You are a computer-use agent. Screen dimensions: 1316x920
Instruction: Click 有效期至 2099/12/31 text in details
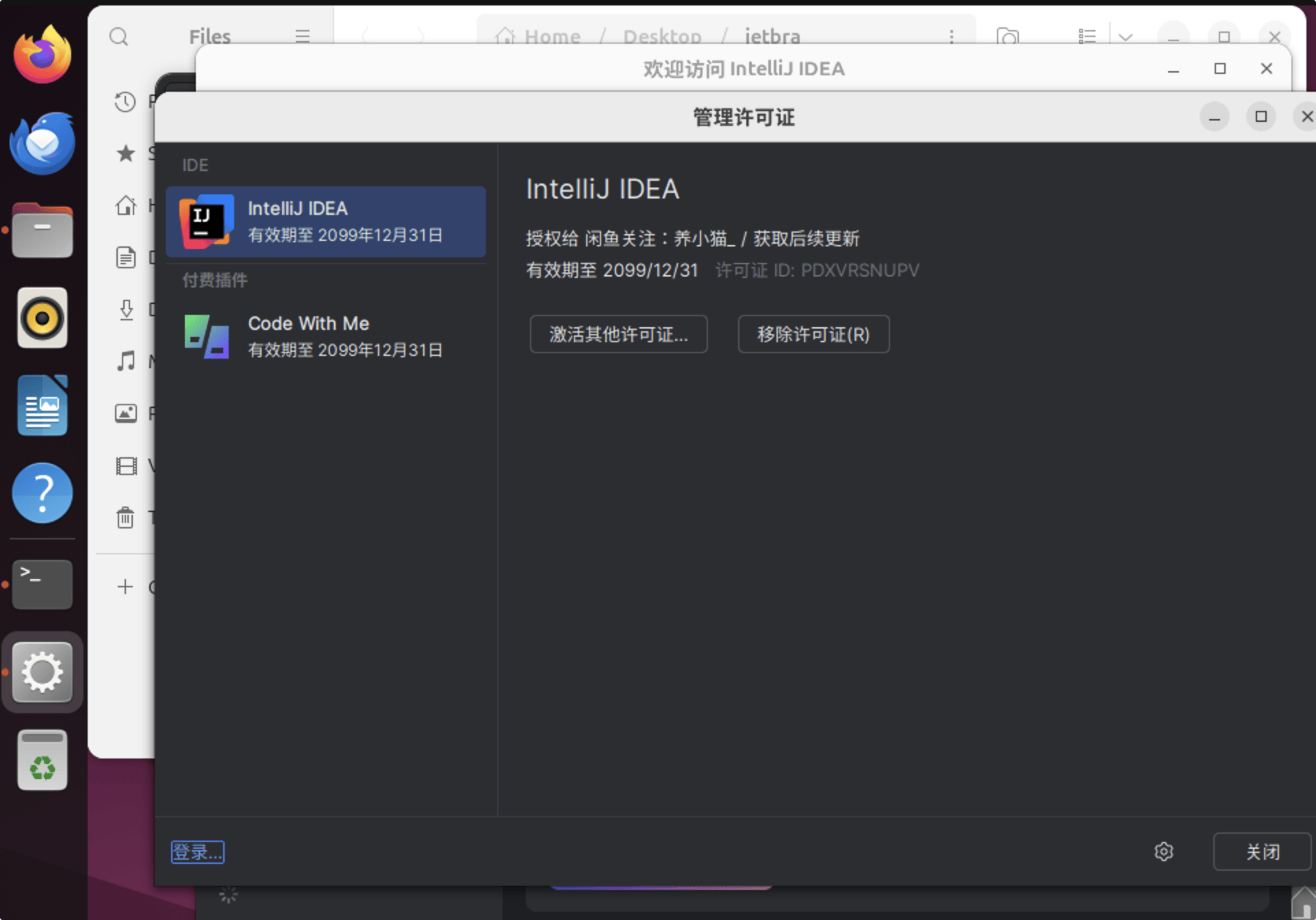click(612, 270)
